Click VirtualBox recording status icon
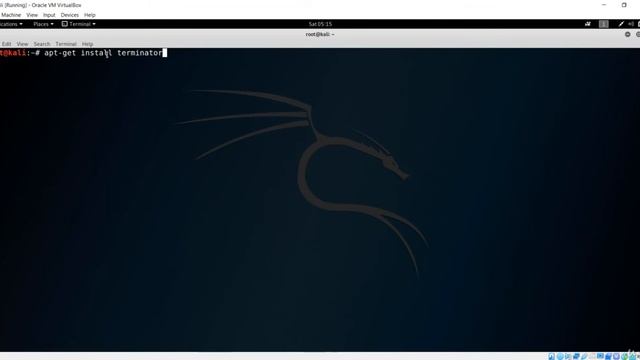The height and width of the screenshot is (360, 640). click(608, 356)
